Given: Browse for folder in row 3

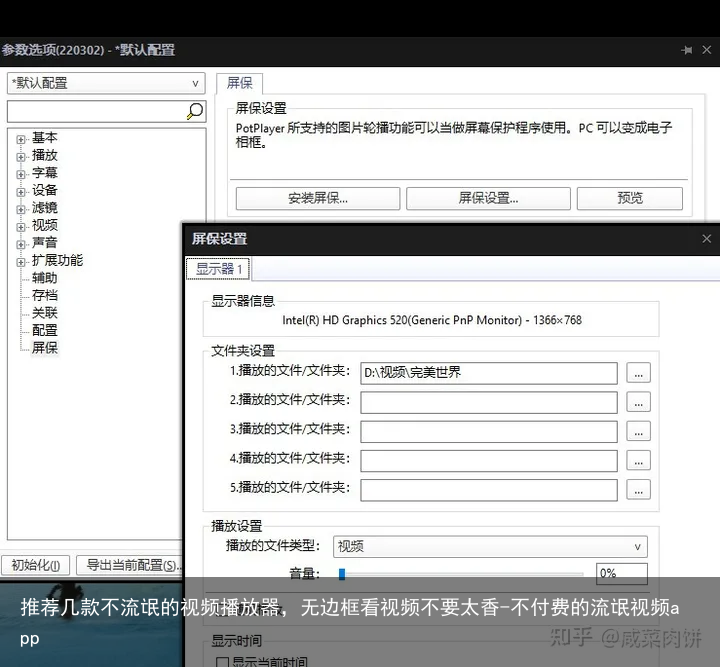Looking at the screenshot, I should 638,431.
